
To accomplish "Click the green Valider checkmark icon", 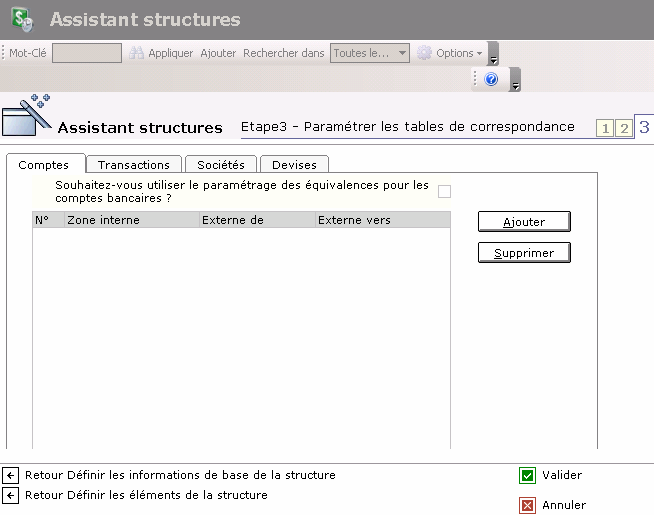I will click(527, 476).
